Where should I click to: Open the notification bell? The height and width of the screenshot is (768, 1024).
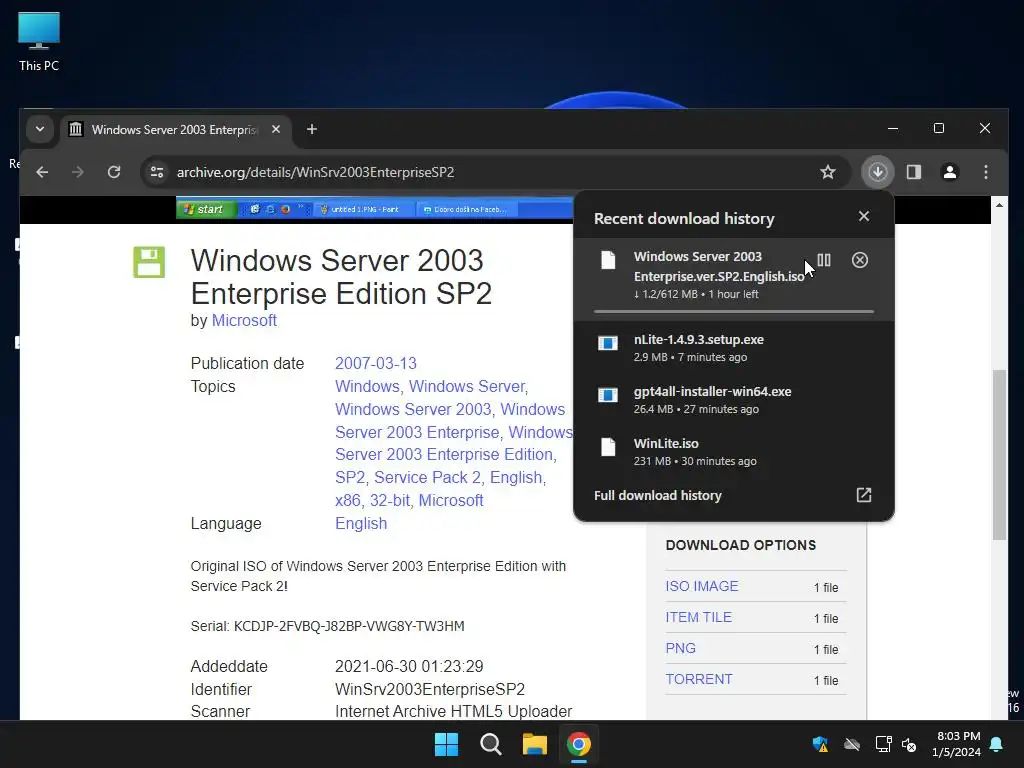997,744
